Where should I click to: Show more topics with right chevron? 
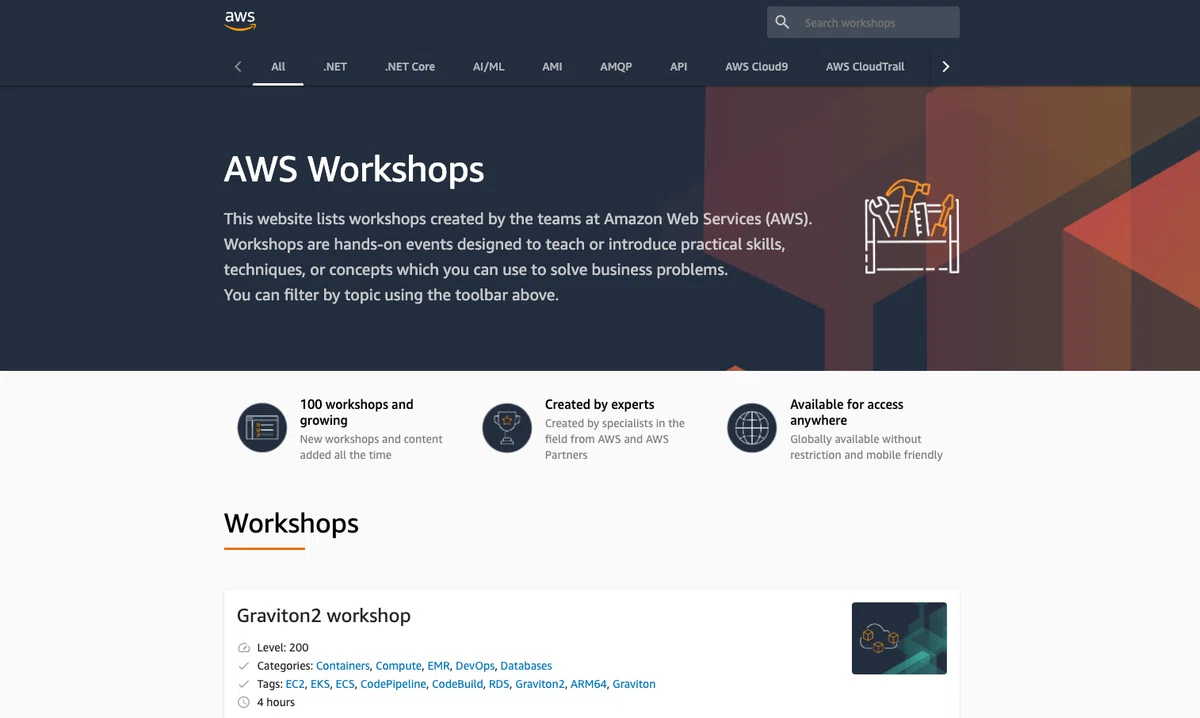[946, 67]
